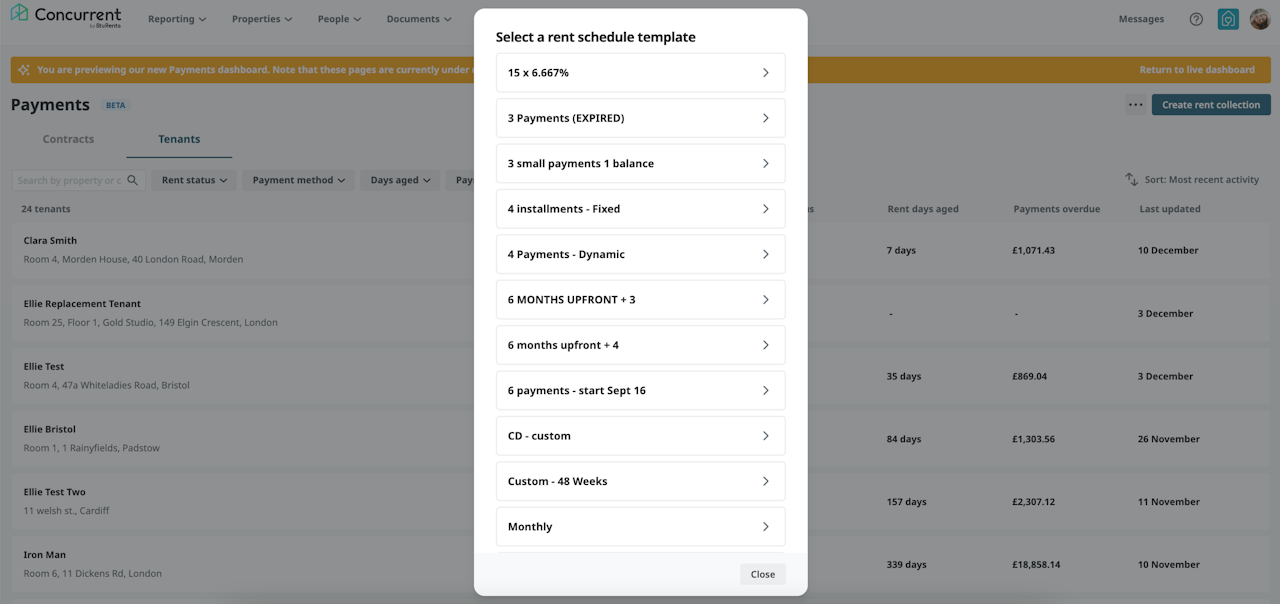Open the help question mark icon
The image size is (1280, 604).
pyautogui.click(x=1196, y=19)
